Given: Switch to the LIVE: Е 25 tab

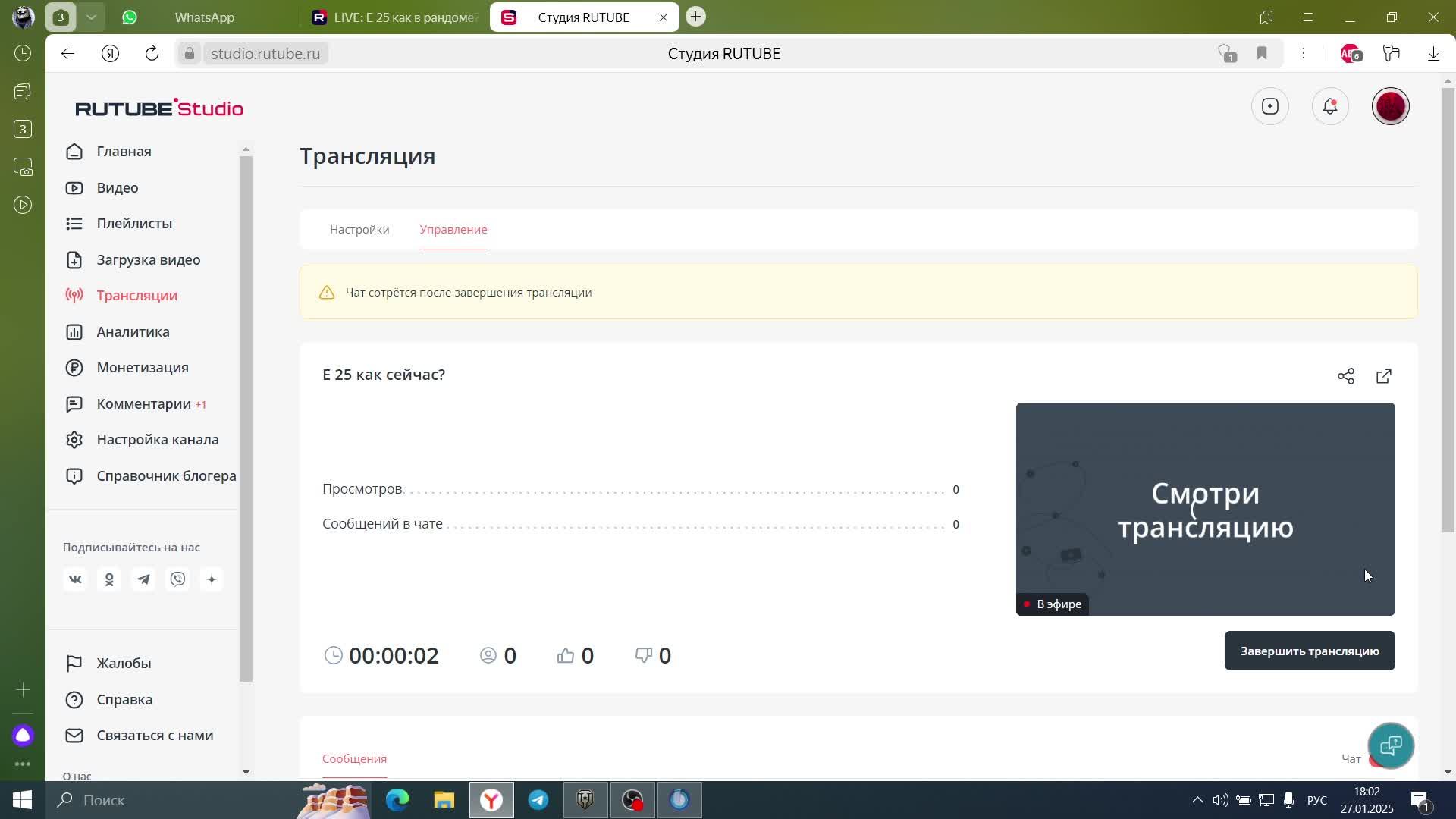Looking at the screenshot, I should click(394, 17).
